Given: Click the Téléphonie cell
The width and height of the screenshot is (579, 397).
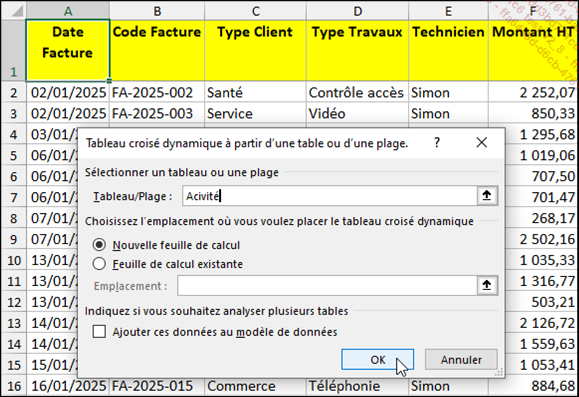Looking at the screenshot, I should pyautogui.click(x=357, y=386).
